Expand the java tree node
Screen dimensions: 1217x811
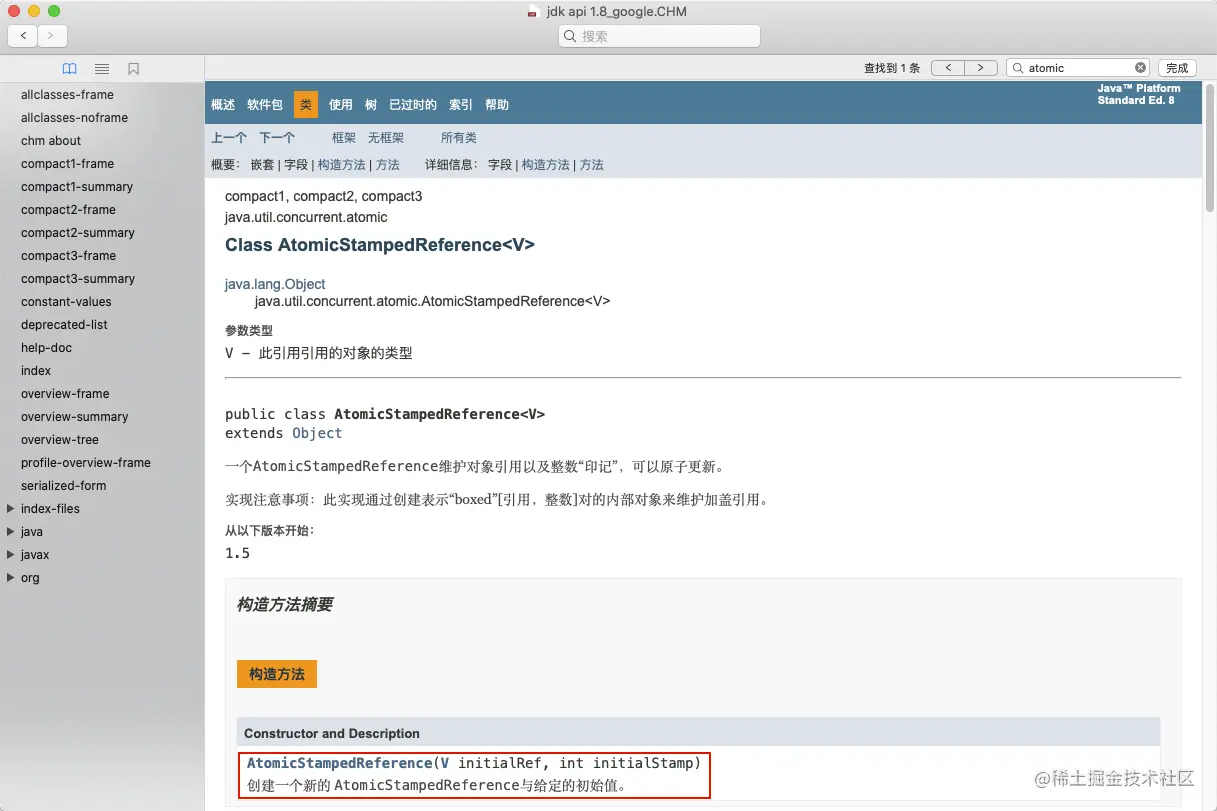pos(10,531)
